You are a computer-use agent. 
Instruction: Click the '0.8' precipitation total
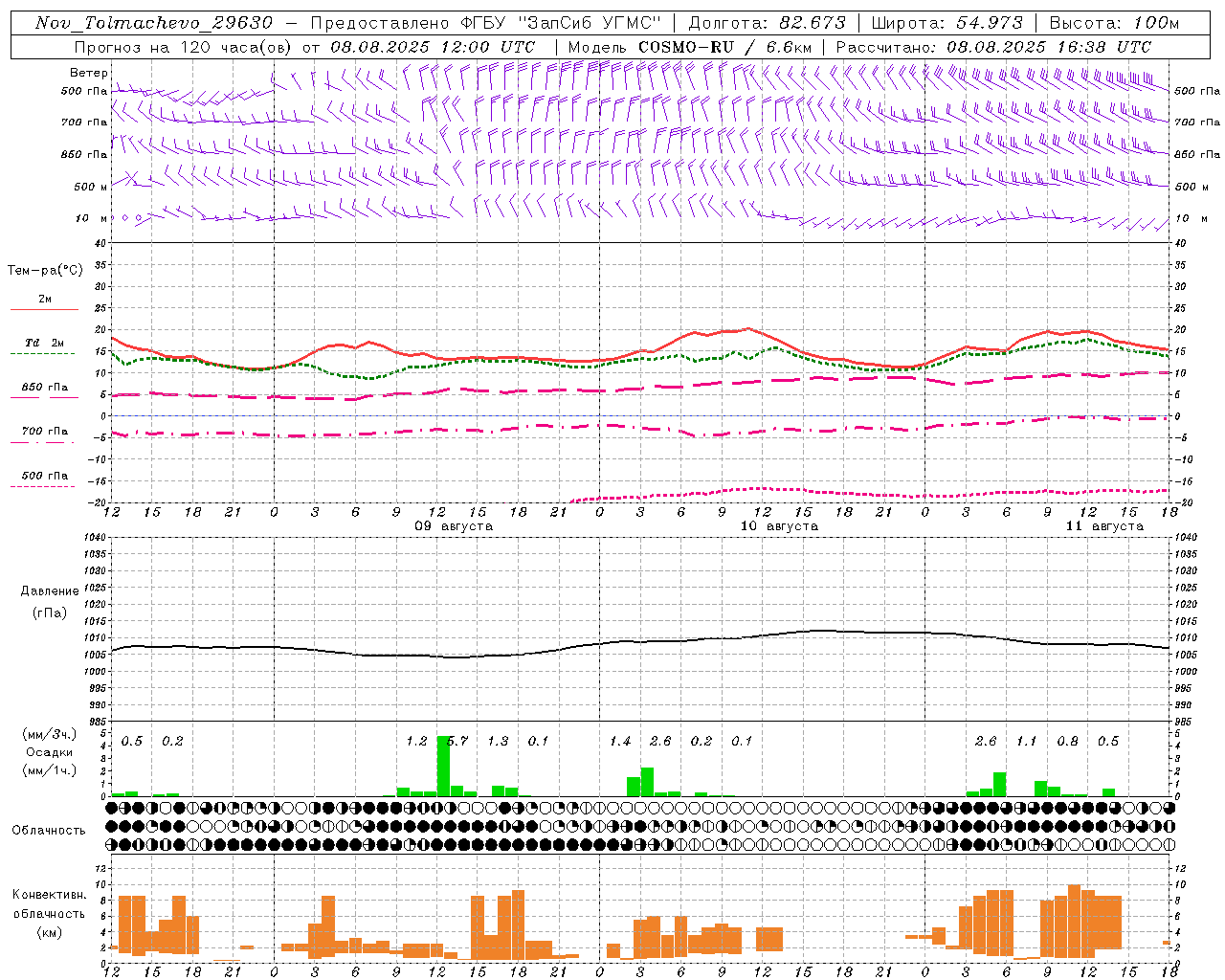(1067, 741)
